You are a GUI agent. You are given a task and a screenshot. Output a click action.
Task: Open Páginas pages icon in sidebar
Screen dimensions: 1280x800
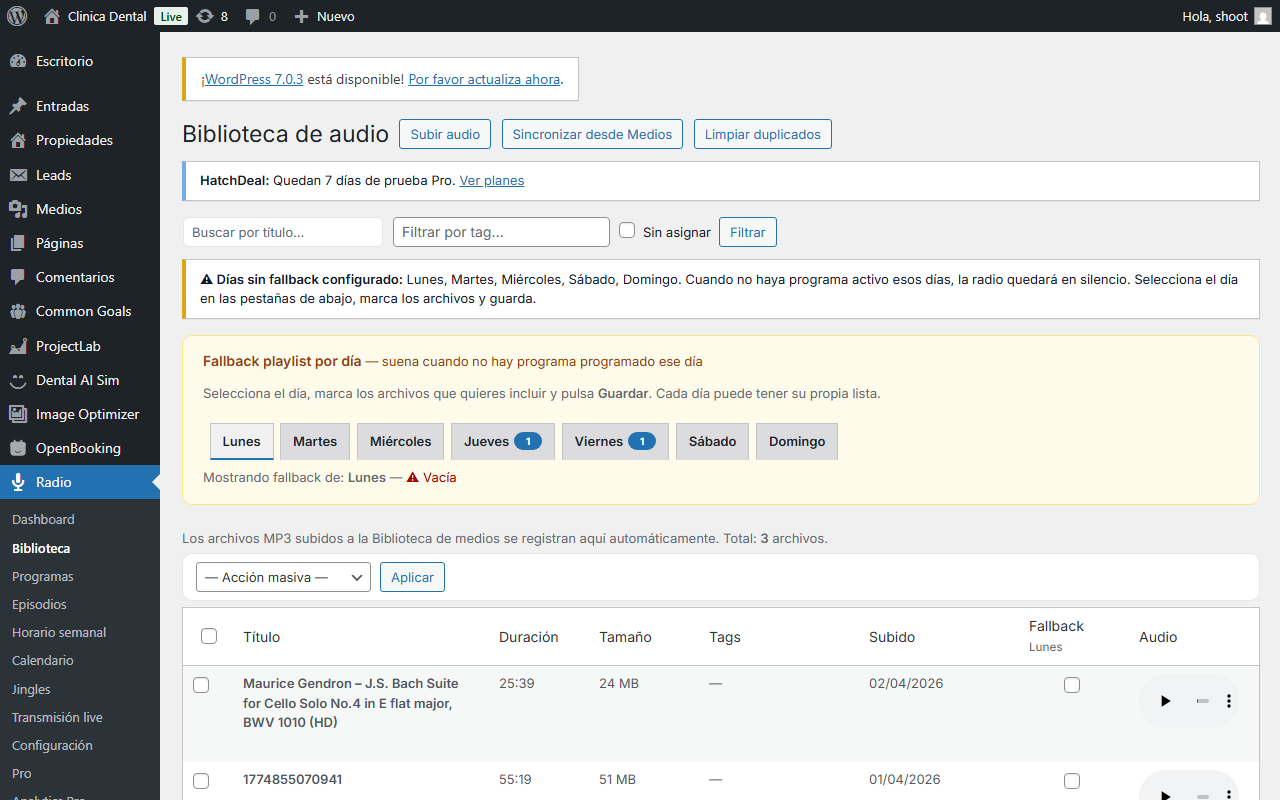[x=18, y=243]
